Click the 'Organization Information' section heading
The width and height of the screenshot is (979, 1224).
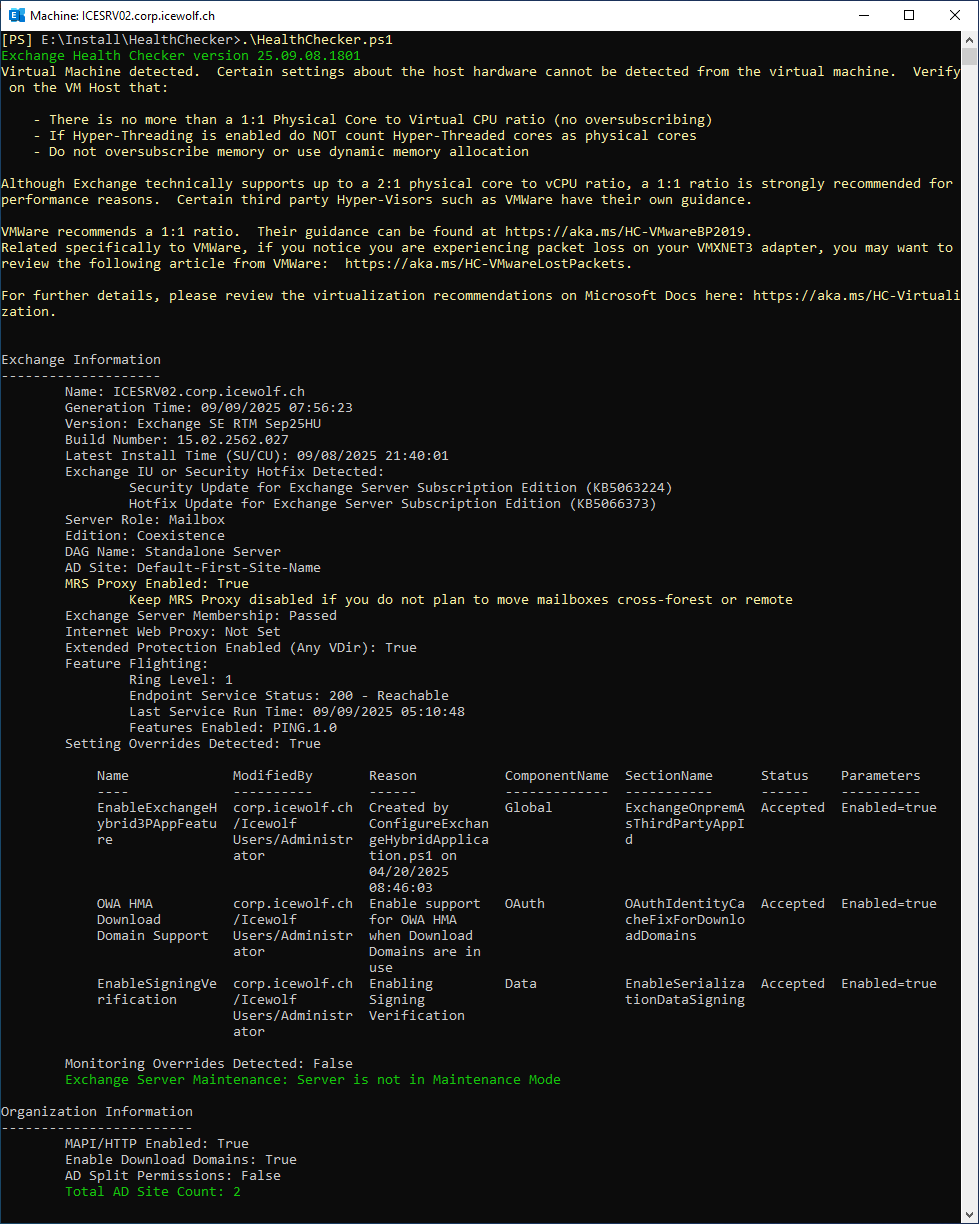[97, 1112]
